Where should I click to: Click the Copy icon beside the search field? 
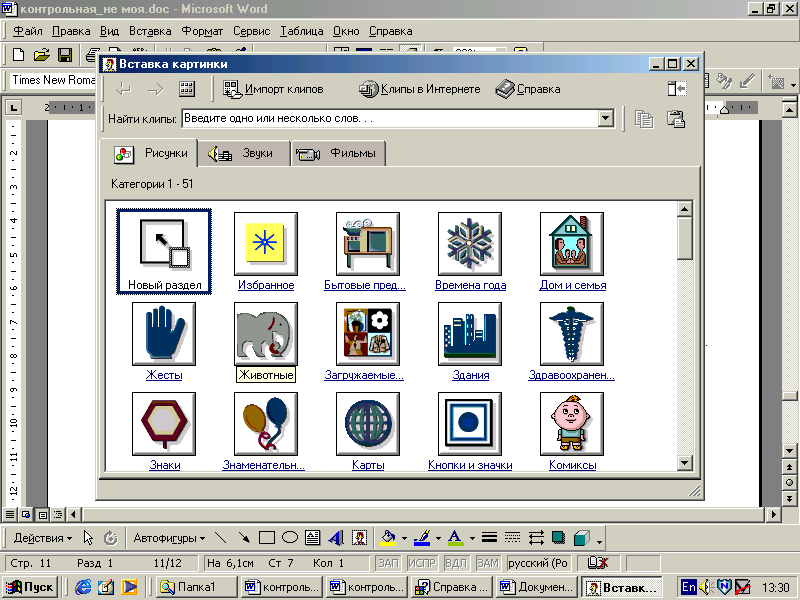(644, 119)
